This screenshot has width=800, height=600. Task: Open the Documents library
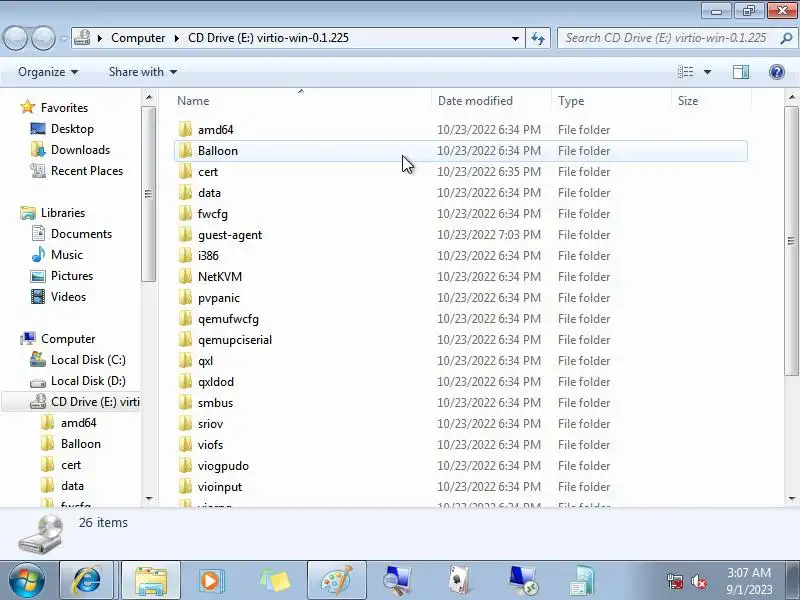[81, 234]
